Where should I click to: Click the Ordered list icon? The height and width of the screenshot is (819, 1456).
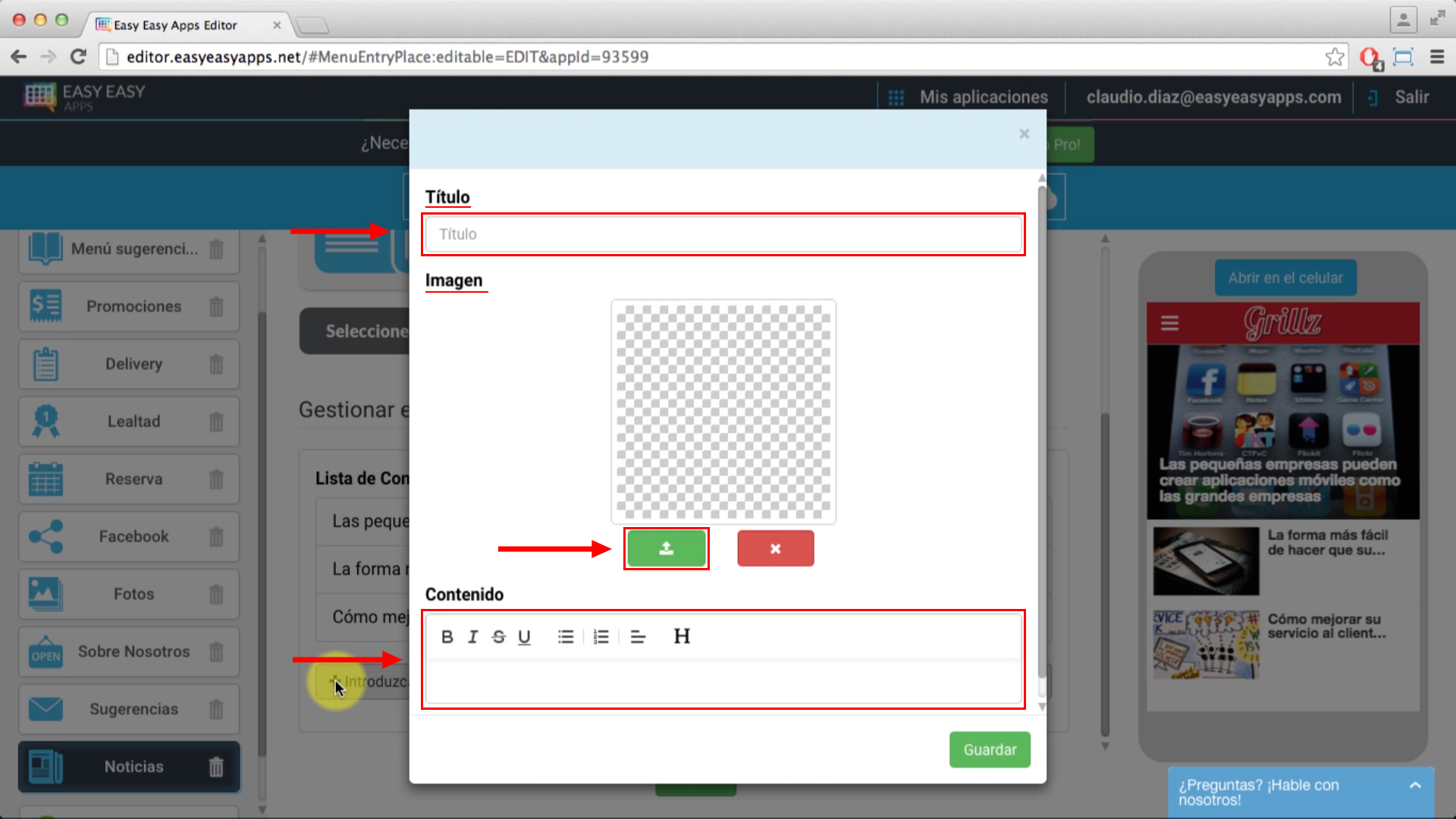point(602,636)
